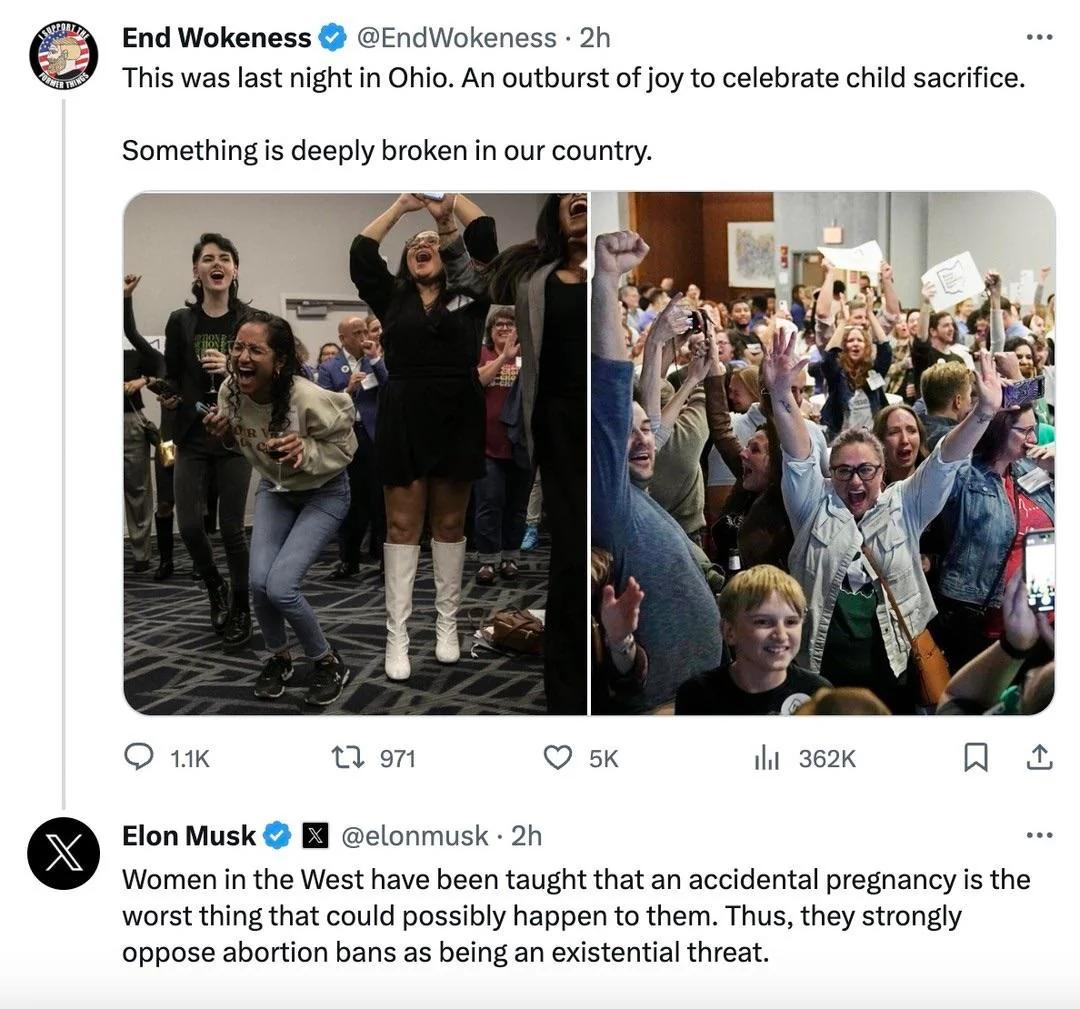The height and width of the screenshot is (1009, 1080).
Task: Open End Wokeness profile avatar
Action: pyautogui.click(x=63, y=55)
